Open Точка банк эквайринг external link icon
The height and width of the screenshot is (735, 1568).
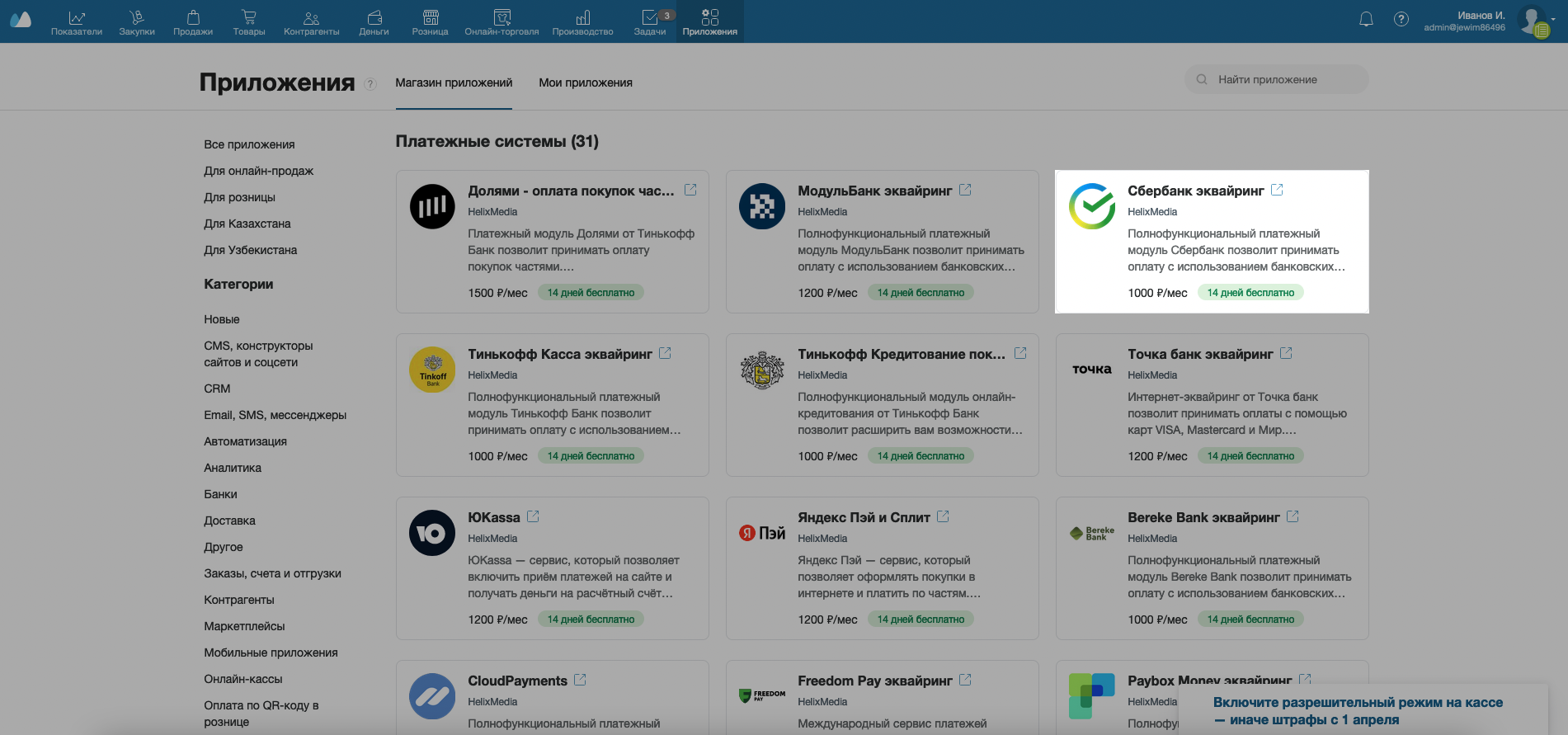1286,353
